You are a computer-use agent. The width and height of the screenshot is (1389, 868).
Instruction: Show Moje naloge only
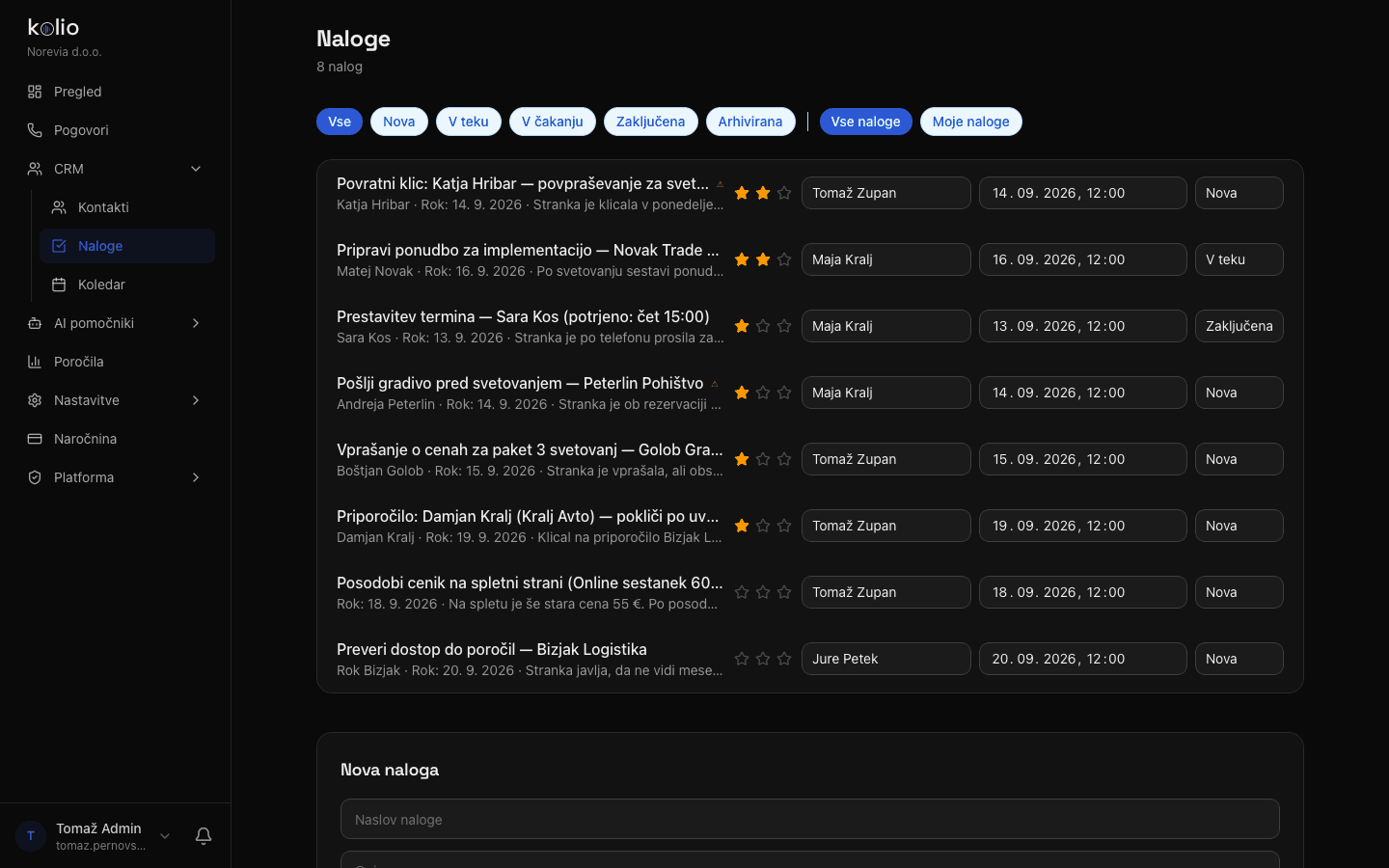click(970, 122)
